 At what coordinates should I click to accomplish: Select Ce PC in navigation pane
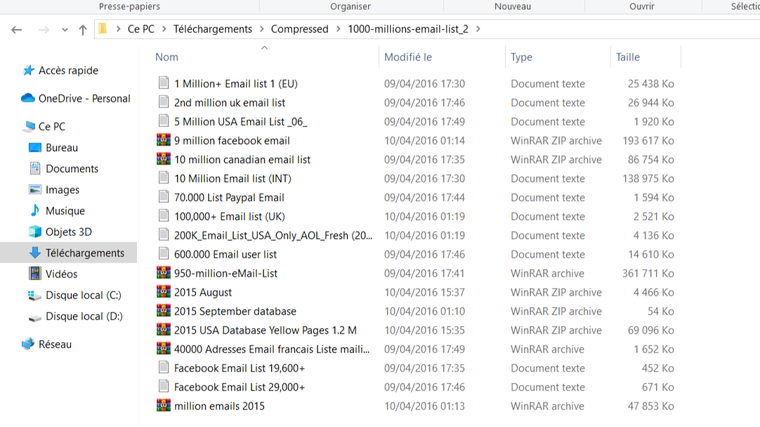52,127
